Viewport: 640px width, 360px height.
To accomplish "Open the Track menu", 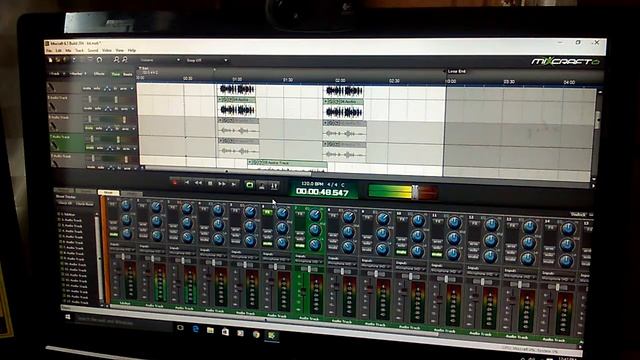I will tap(80, 50).
